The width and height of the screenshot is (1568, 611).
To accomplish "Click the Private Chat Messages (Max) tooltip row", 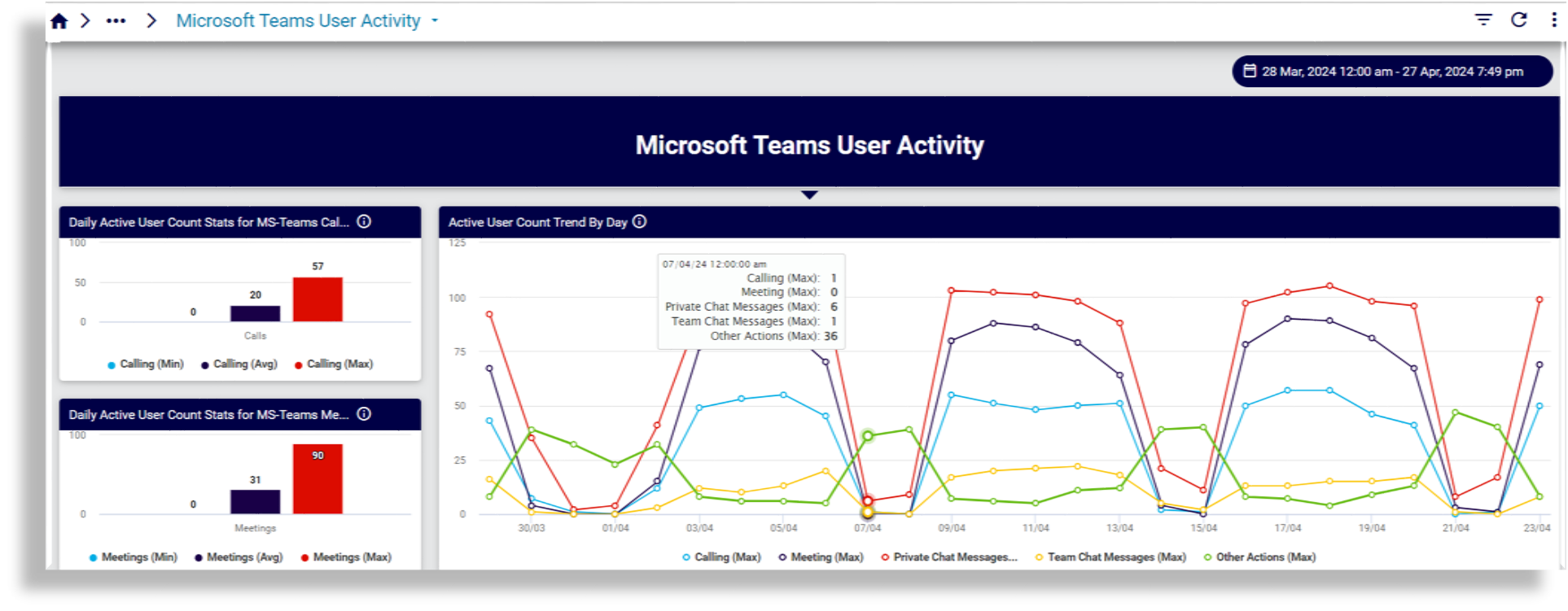I will point(751,307).
